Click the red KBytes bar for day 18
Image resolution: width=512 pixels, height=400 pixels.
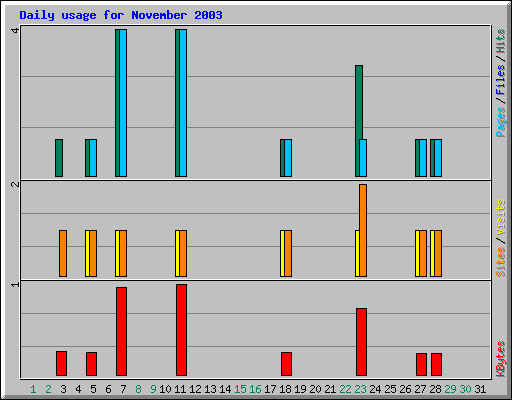(x=286, y=364)
